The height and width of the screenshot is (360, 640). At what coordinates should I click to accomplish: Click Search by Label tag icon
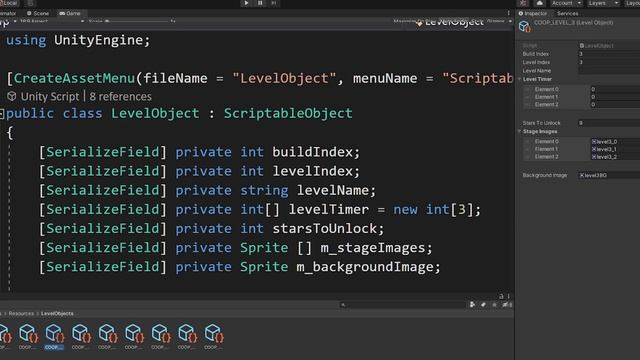coord(483,304)
